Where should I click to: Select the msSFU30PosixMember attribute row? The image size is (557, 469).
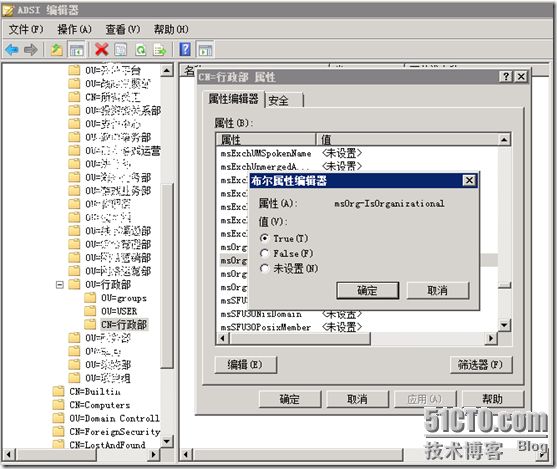(357, 327)
